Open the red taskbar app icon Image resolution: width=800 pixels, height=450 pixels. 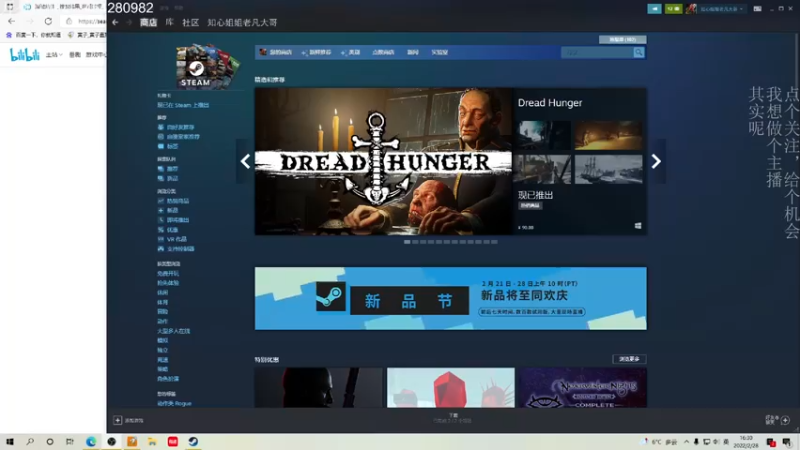click(172, 442)
